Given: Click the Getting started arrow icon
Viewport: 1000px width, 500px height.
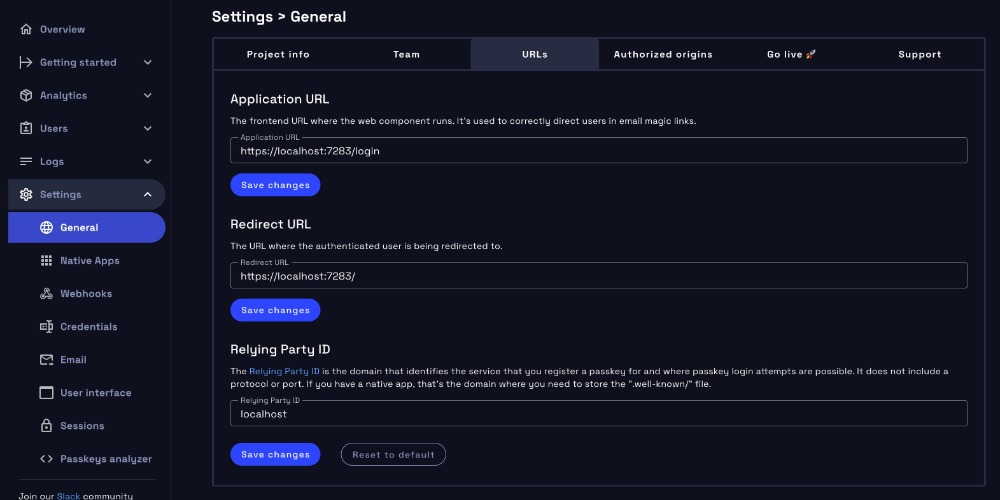Looking at the screenshot, I should pos(26,62).
